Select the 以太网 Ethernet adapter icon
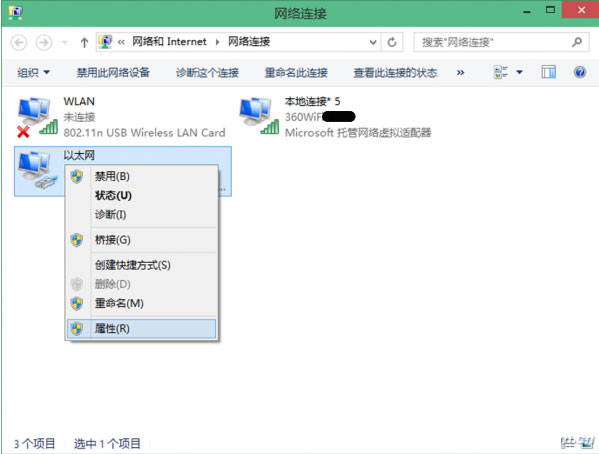Image resolution: width=599 pixels, height=454 pixels. [x=37, y=170]
